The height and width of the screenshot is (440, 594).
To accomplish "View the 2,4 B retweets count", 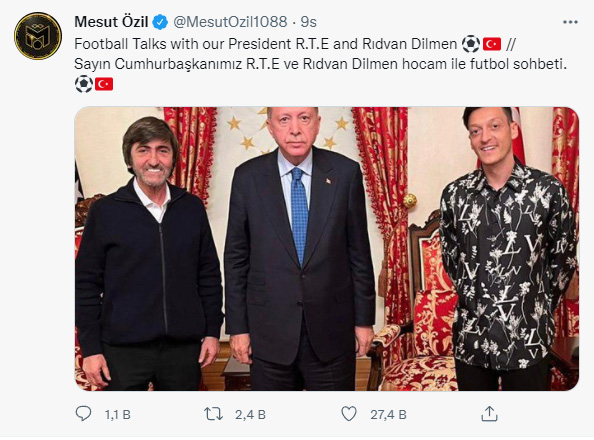I will tap(250, 415).
